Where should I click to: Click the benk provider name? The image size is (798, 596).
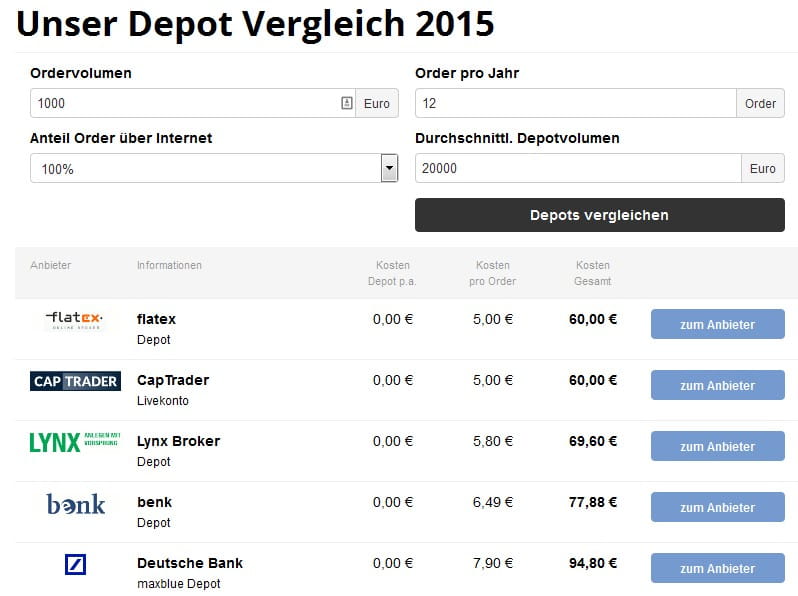(154, 502)
